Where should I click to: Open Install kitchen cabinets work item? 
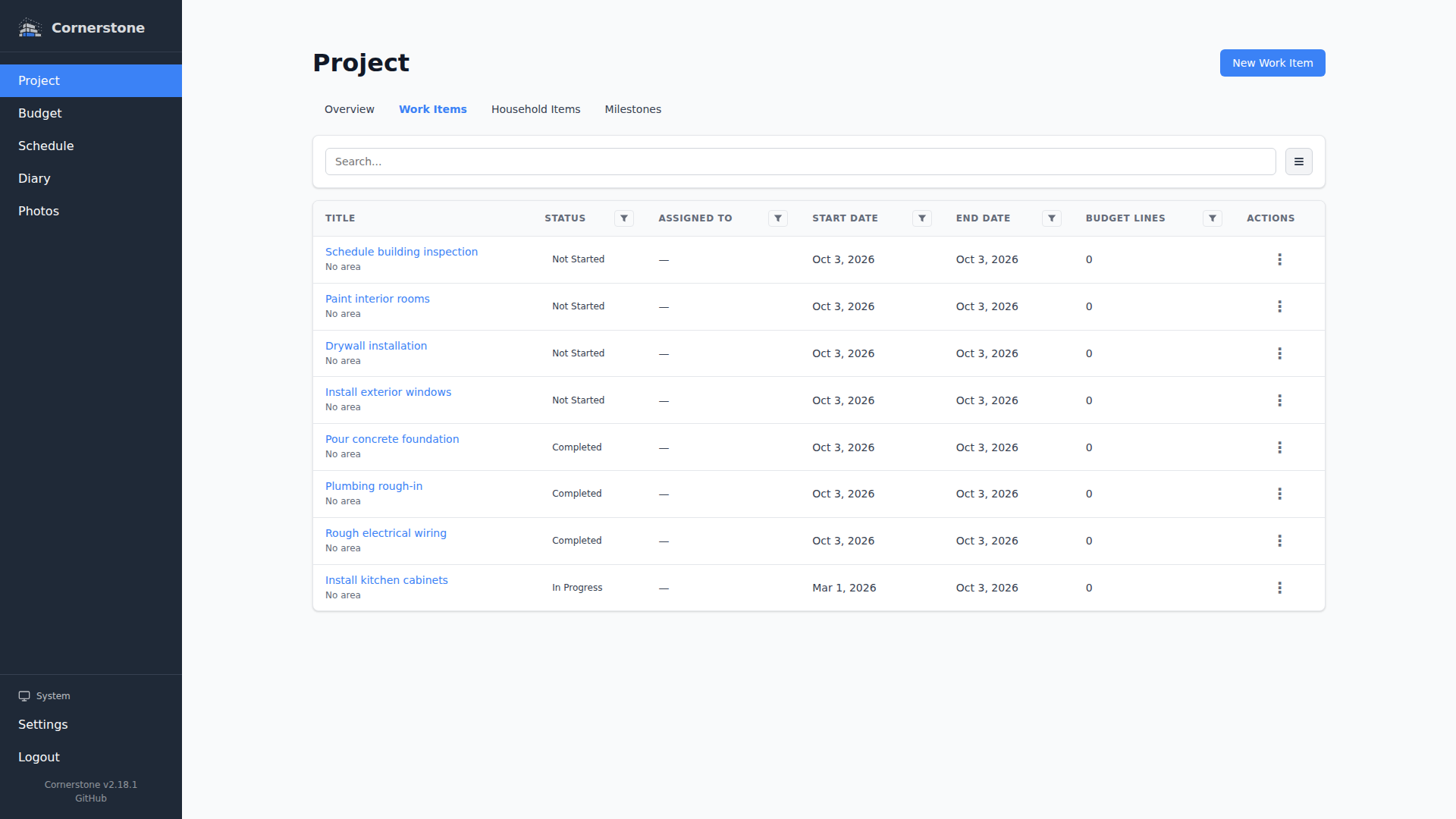point(387,580)
